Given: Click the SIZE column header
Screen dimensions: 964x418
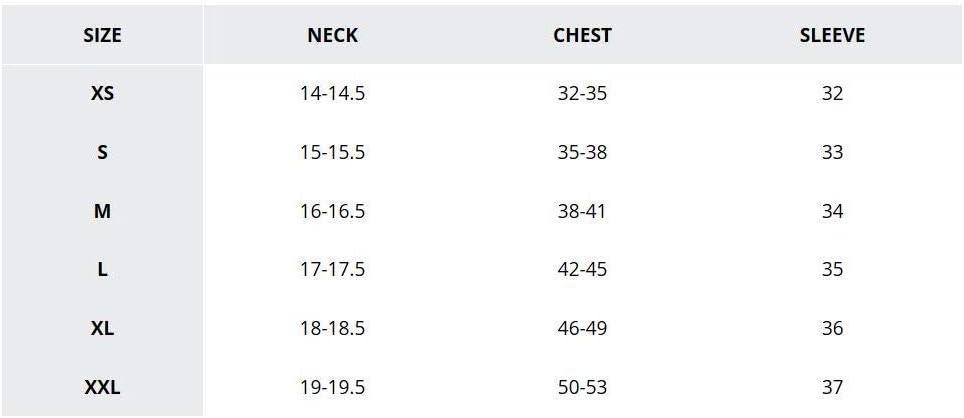Looking at the screenshot, I should point(102,36).
